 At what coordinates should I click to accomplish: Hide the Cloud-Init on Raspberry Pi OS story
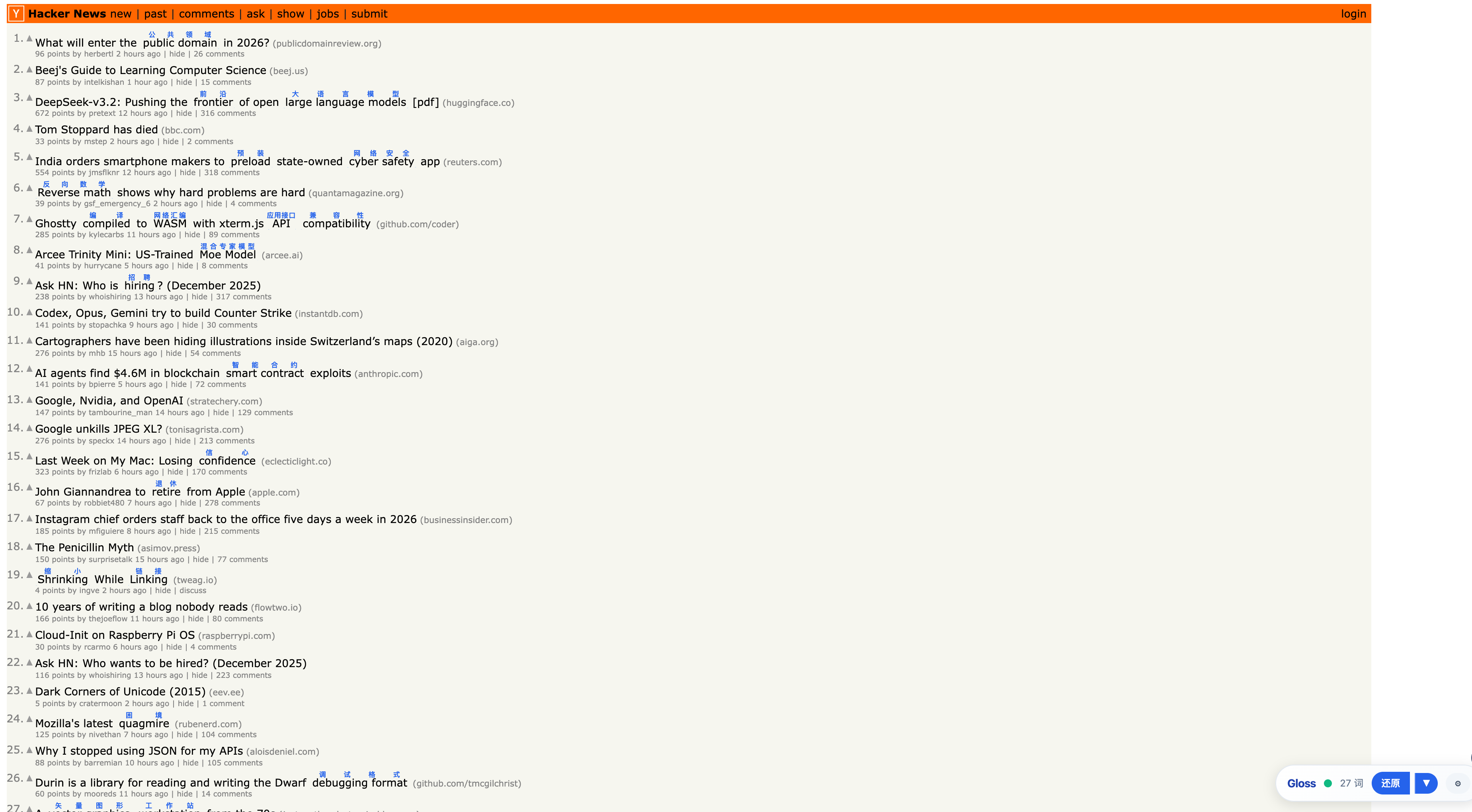click(174, 647)
